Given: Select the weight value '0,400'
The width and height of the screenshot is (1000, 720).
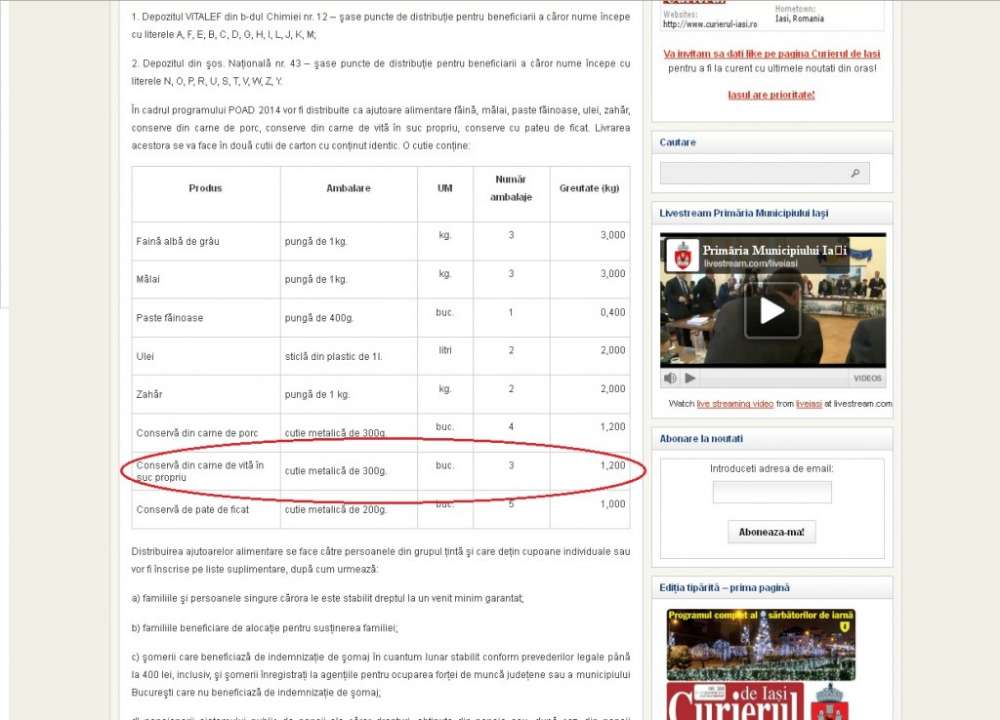Looking at the screenshot, I should 613,312.
